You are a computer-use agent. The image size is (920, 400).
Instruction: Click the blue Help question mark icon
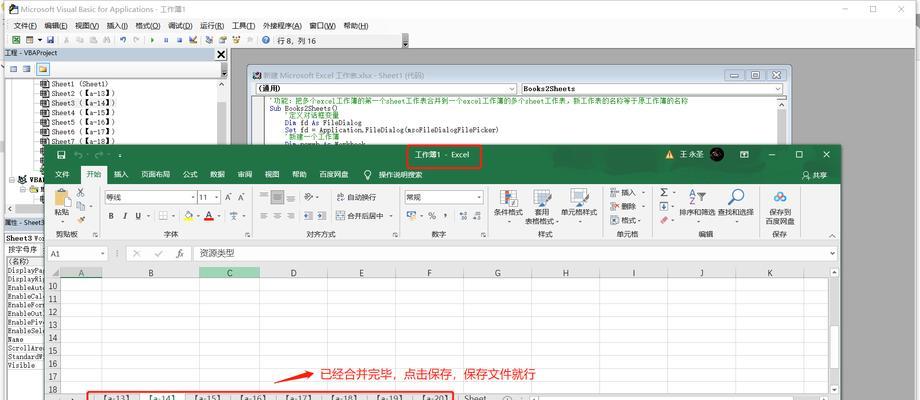(x=266, y=40)
